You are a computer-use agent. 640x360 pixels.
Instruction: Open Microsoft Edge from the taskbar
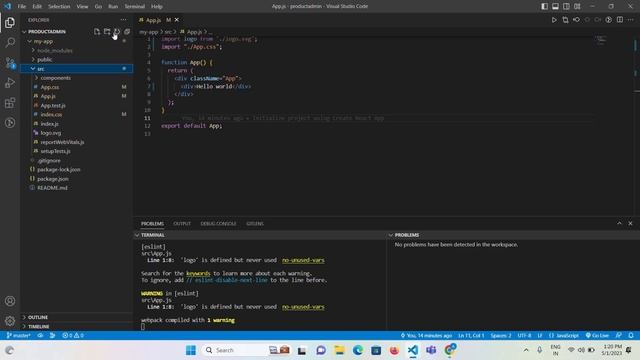pos(358,350)
